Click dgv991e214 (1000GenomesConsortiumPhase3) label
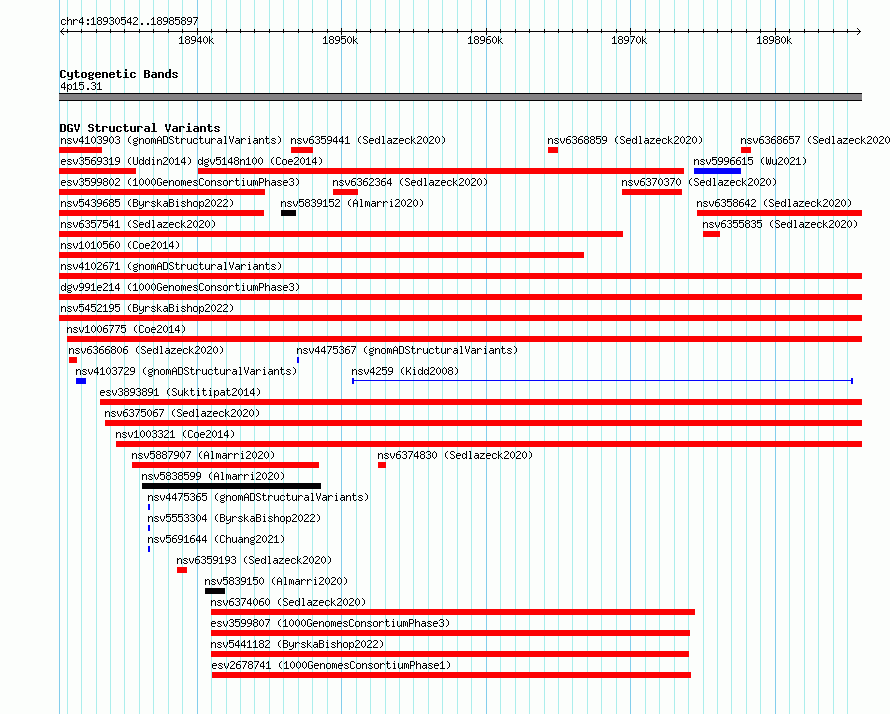Viewport: 890px width, 714px height. tap(180, 287)
